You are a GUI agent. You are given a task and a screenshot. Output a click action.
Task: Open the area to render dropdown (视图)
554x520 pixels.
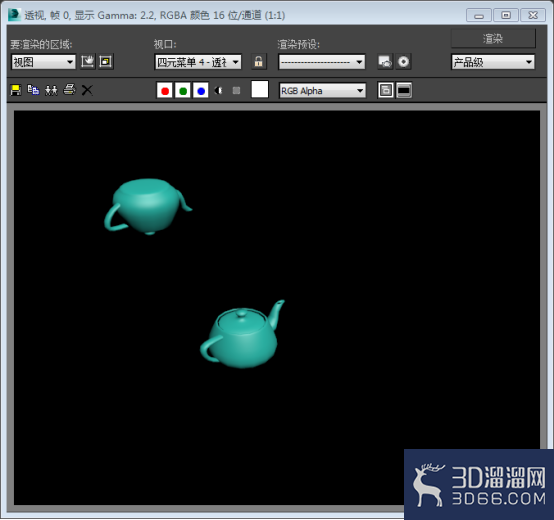(43, 62)
